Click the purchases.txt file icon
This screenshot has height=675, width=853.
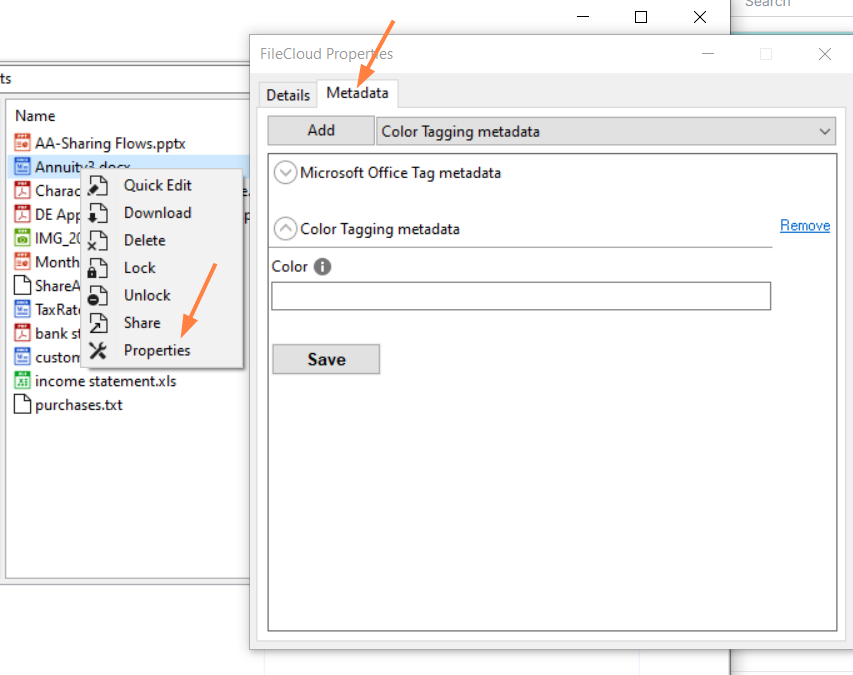[x=23, y=405]
